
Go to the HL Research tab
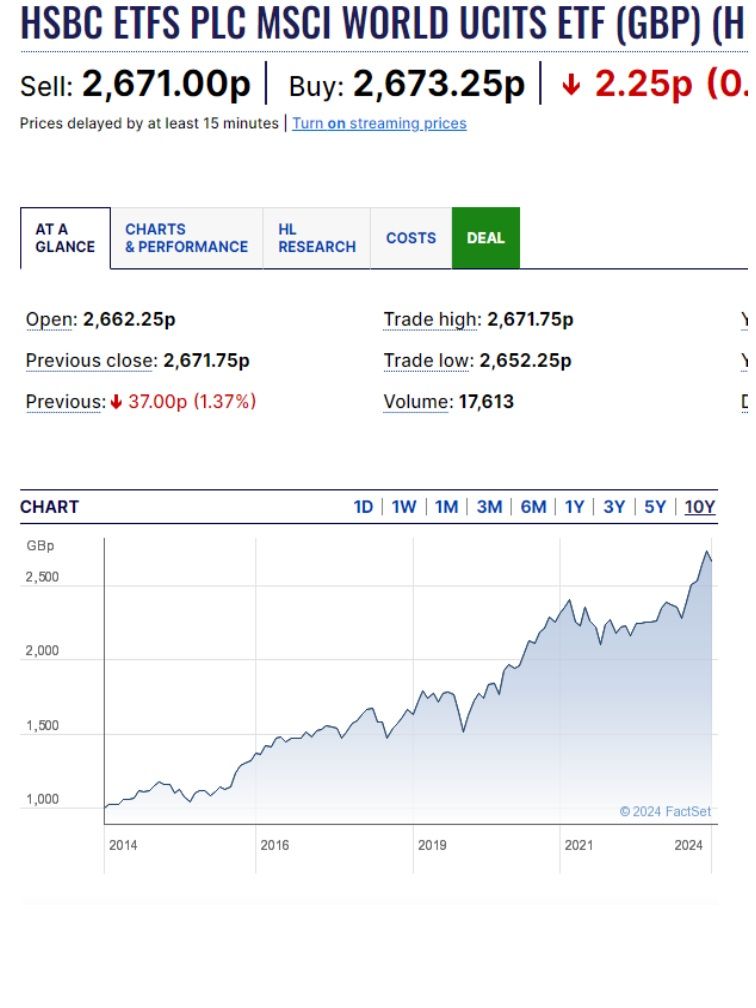tap(316, 238)
